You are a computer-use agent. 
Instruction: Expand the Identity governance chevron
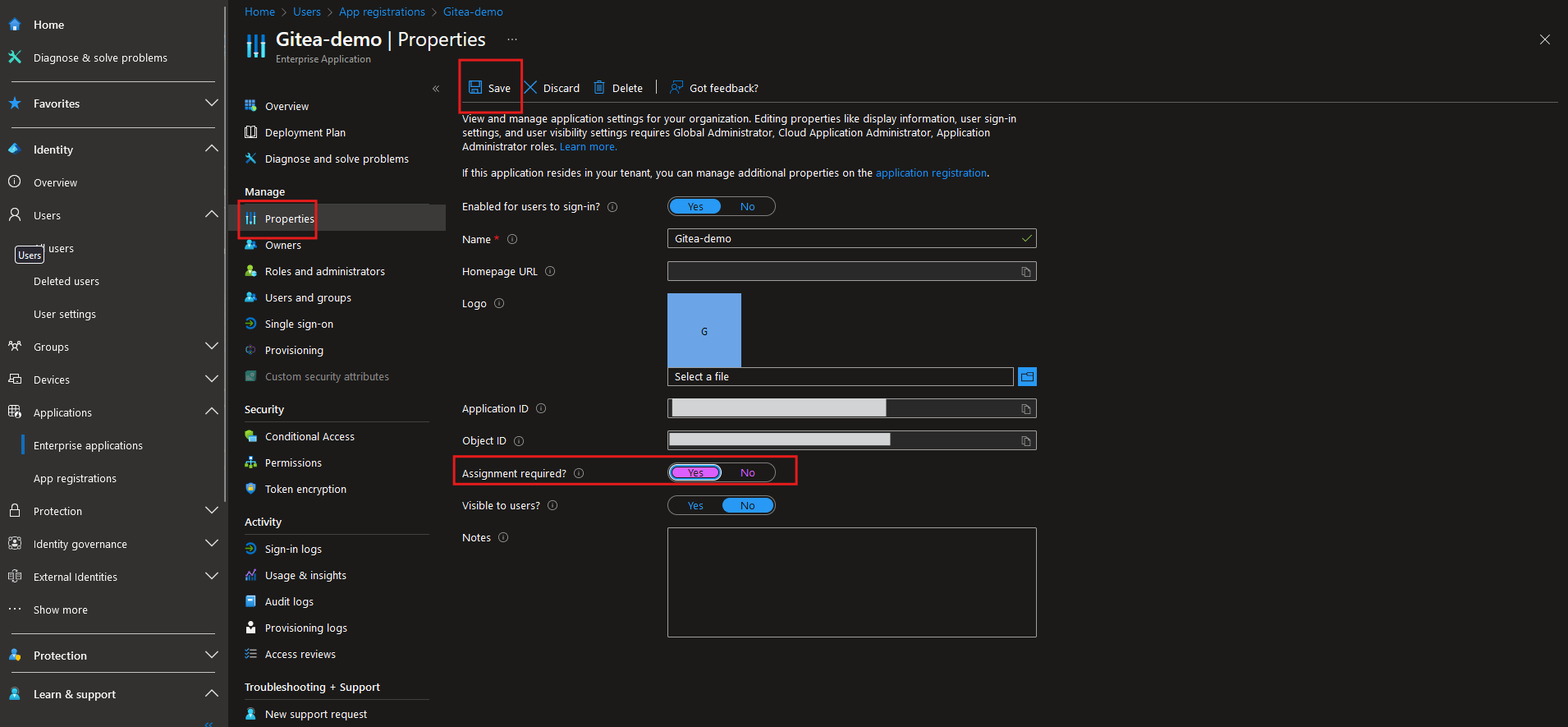tap(211, 543)
